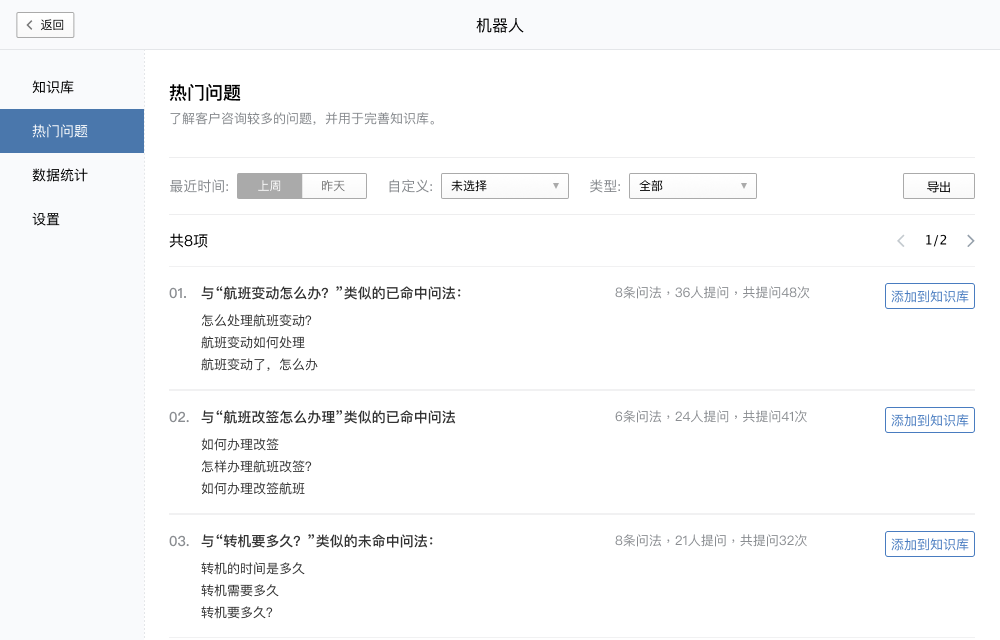This screenshot has width=1000, height=640.
Task: Click the stats 6条问法，24人提问，共提问41次
Action: pos(711,417)
